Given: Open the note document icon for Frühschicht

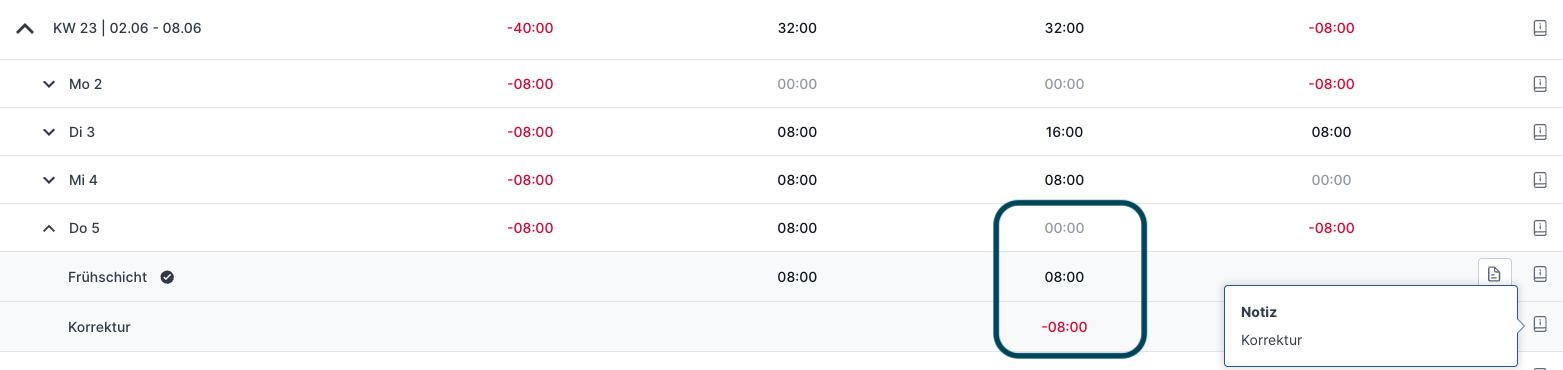Looking at the screenshot, I should (x=1494, y=275).
